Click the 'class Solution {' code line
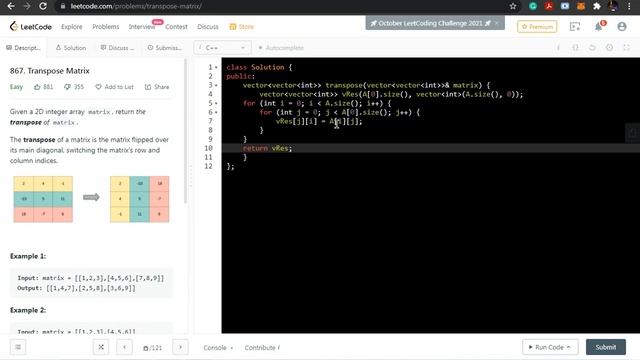The height and width of the screenshot is (360, 640). pyautogui.click(x=259, y=67)
